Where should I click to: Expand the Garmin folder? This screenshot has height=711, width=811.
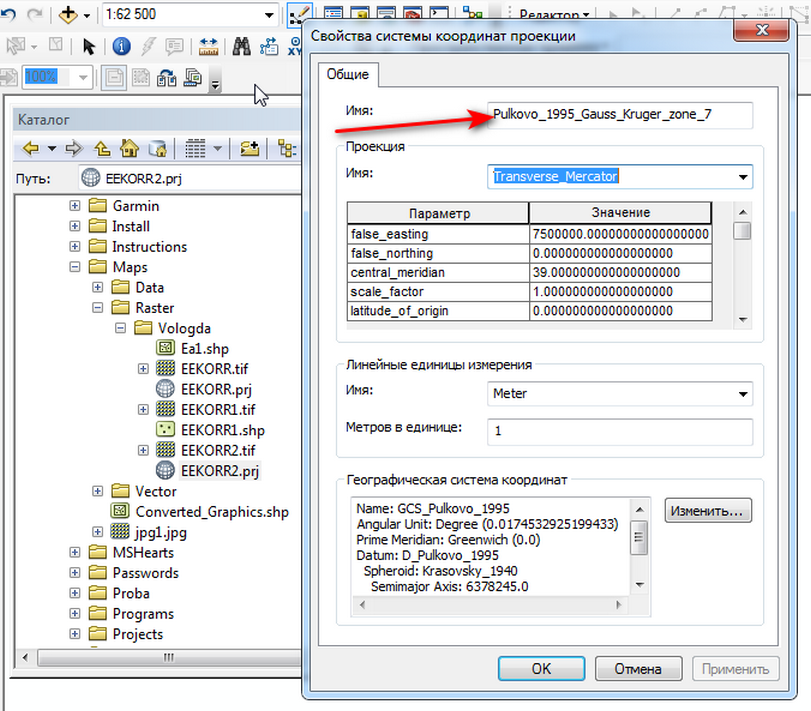pyautogui.click(x=74, y=206)
